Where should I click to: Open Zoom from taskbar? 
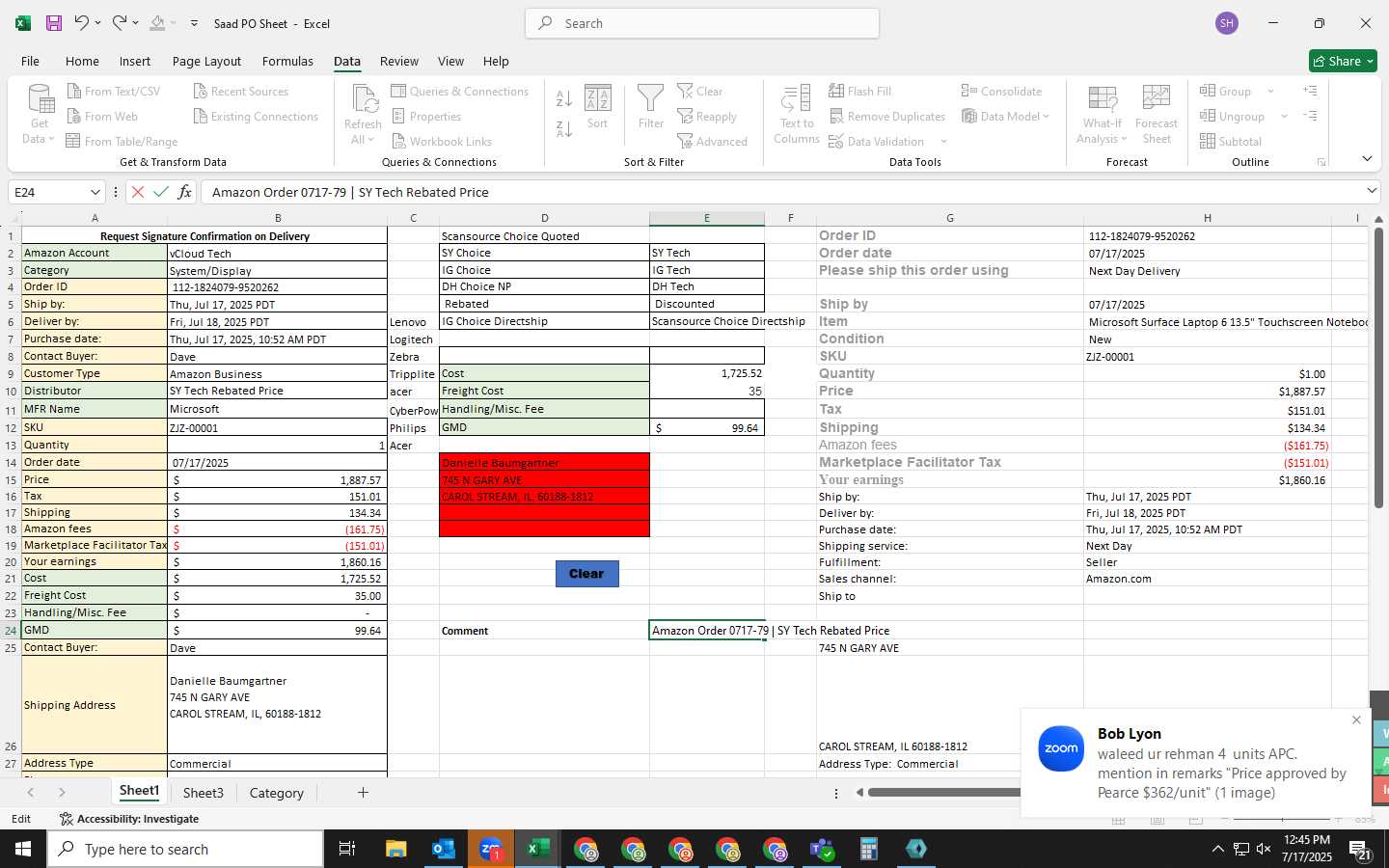click(491, 849)
